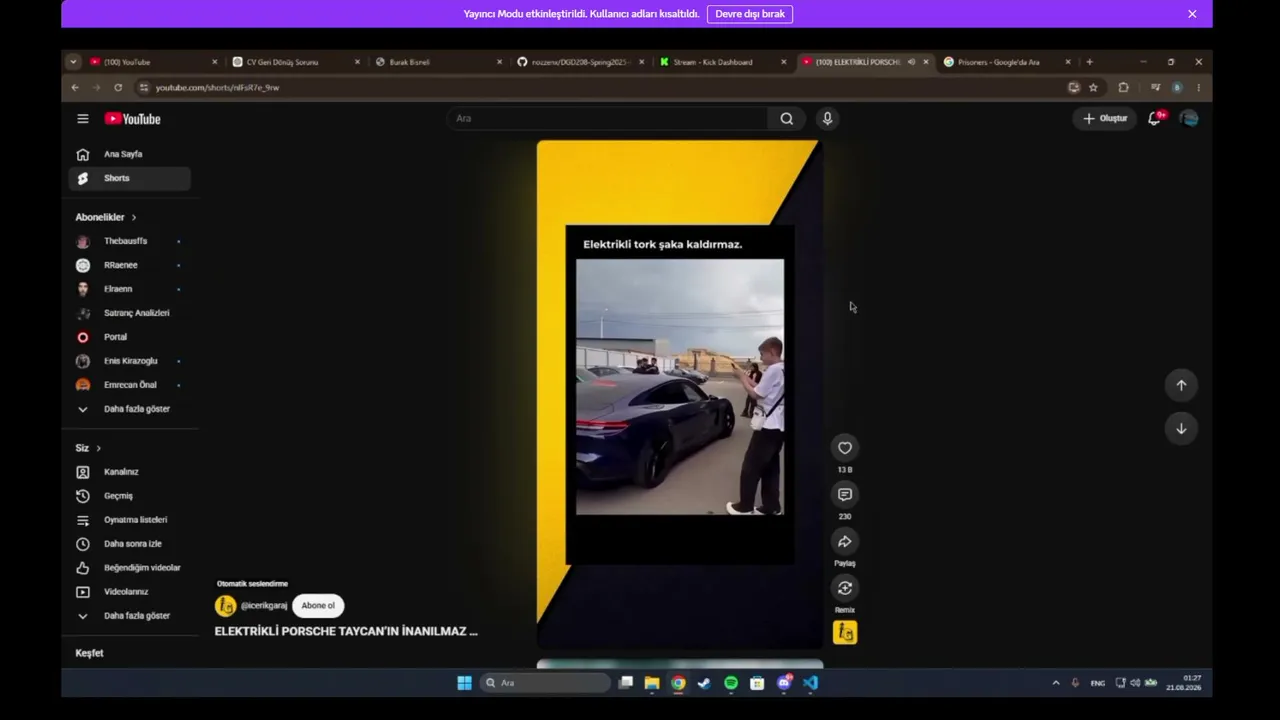Open Beğendiğim videolar
1280x720 pixels.
coord(130,568)
